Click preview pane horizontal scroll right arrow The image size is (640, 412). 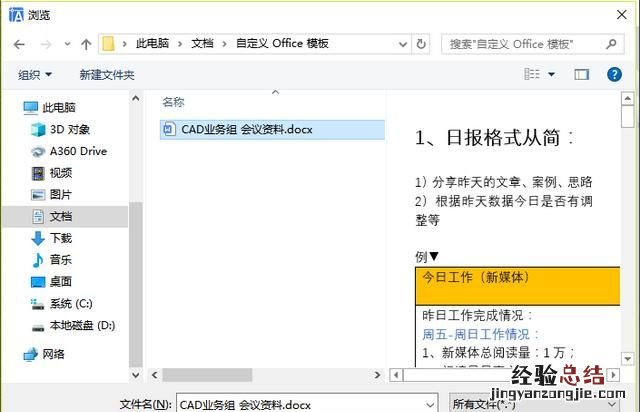(x=613, y=375)
